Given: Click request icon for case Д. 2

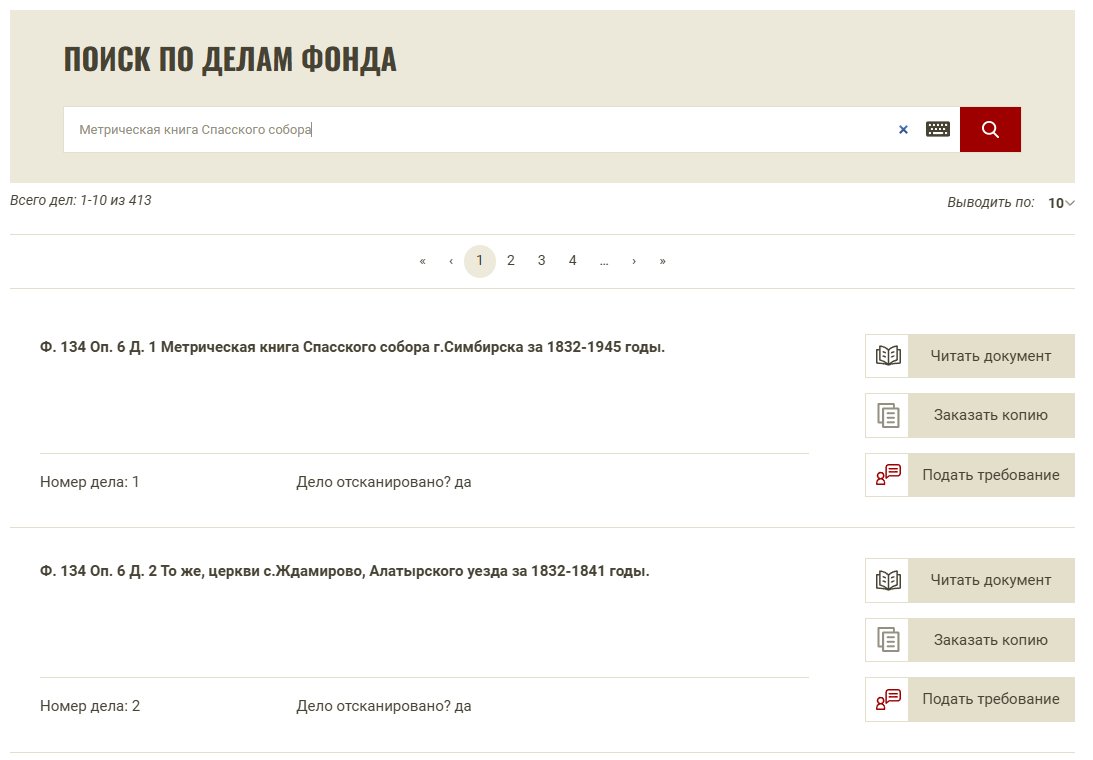Looking at the screenshot, I should [x=888, y=699].
